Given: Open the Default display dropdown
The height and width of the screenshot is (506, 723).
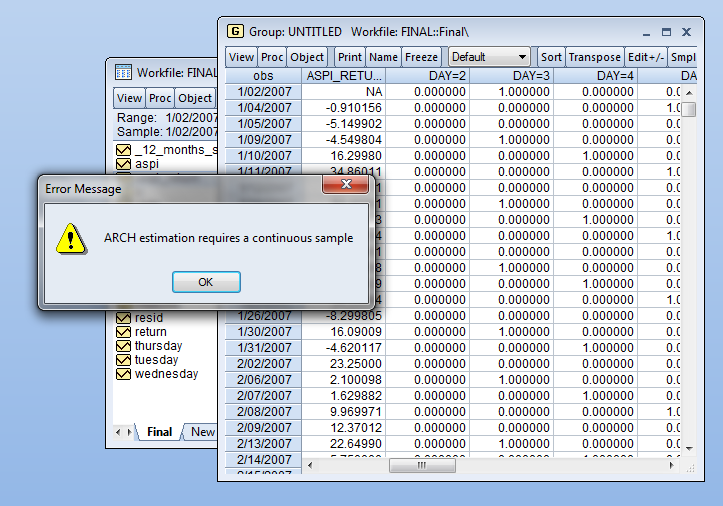Looking at the screenshot, I should tap(489, 58).
